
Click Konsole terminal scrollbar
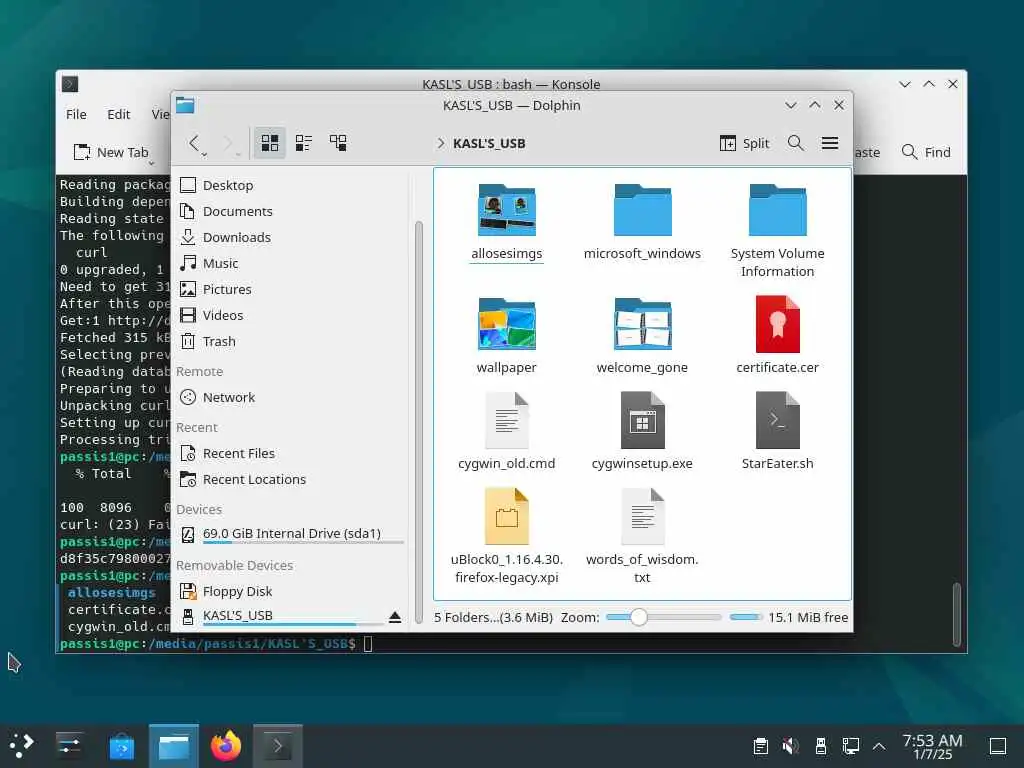957,615
